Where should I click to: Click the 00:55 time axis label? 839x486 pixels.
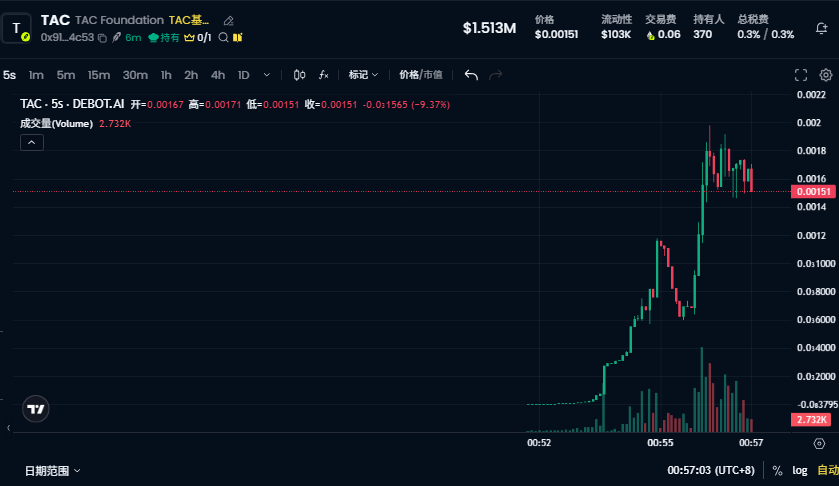(x=660, y=443)
